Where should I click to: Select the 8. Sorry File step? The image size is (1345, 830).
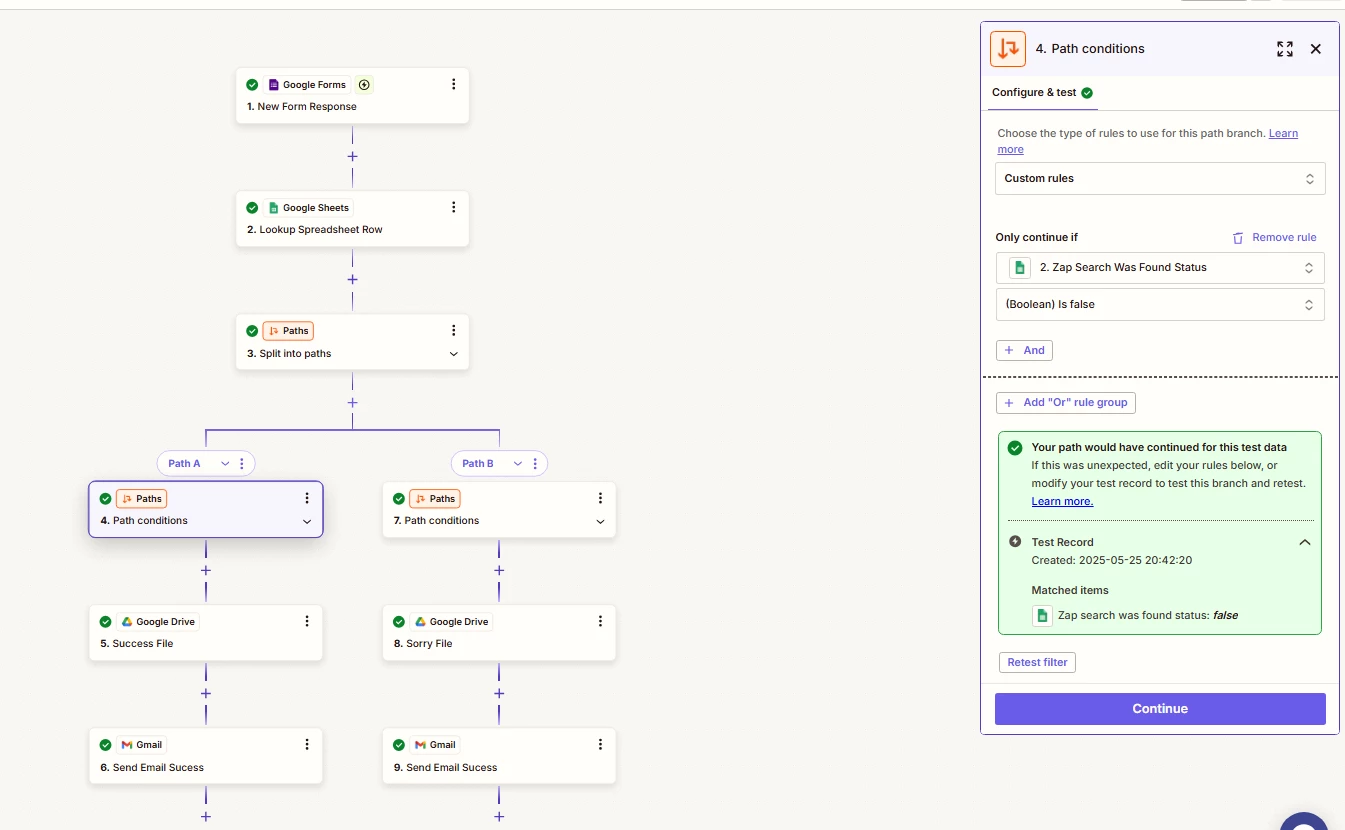click(499, 632)
